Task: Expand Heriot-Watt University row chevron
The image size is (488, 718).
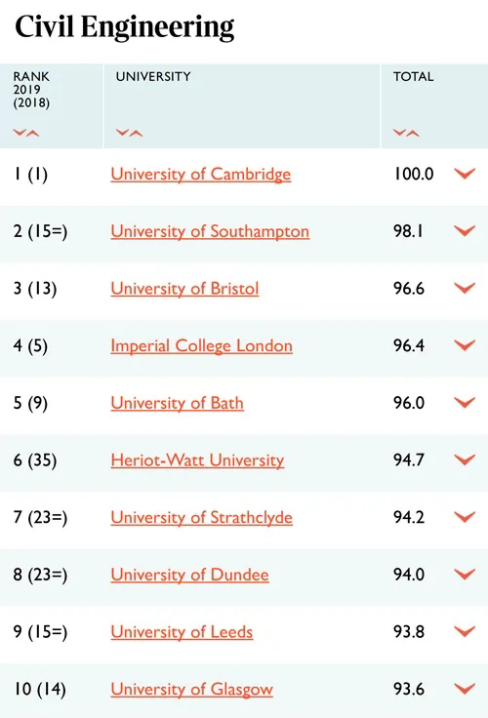Action: 465,460
